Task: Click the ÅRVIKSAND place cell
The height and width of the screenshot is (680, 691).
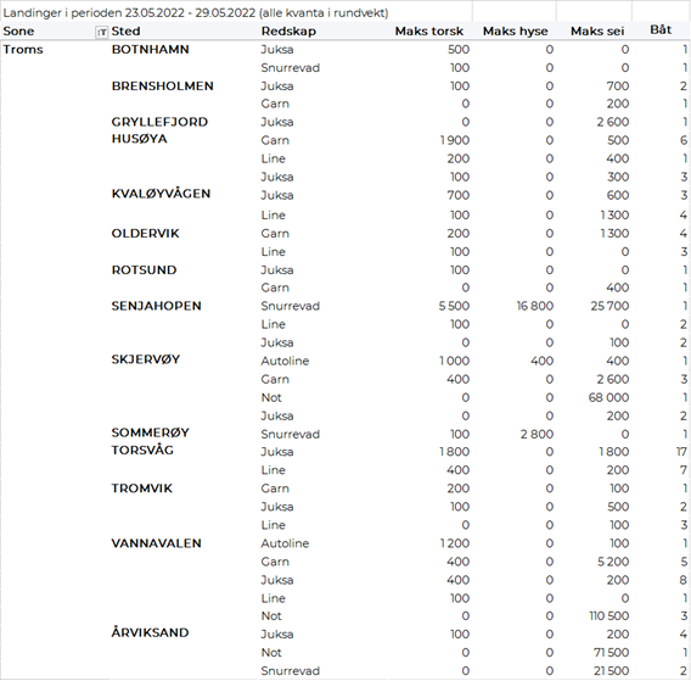Action: point(150,634)
